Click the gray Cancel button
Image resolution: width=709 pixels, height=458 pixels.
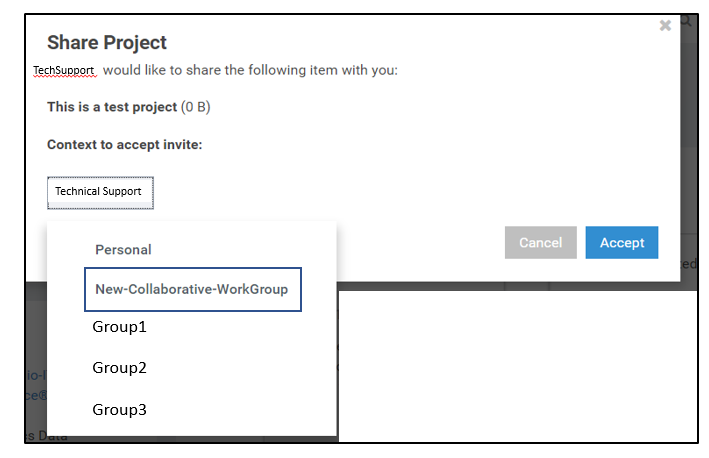point(541,242)
